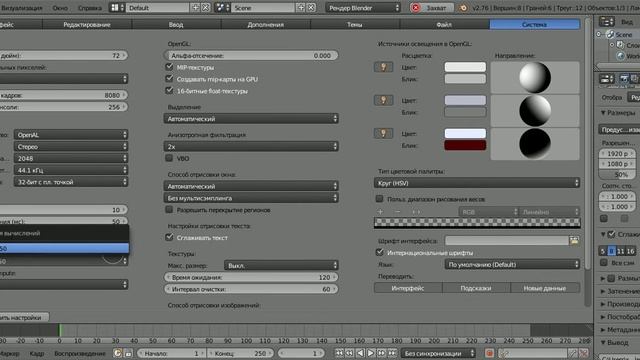Image resolution: width=640 pixels, height=360 pixels.
Task: Open the Выделение Автоматический dropdown
Action: (251, 119)
